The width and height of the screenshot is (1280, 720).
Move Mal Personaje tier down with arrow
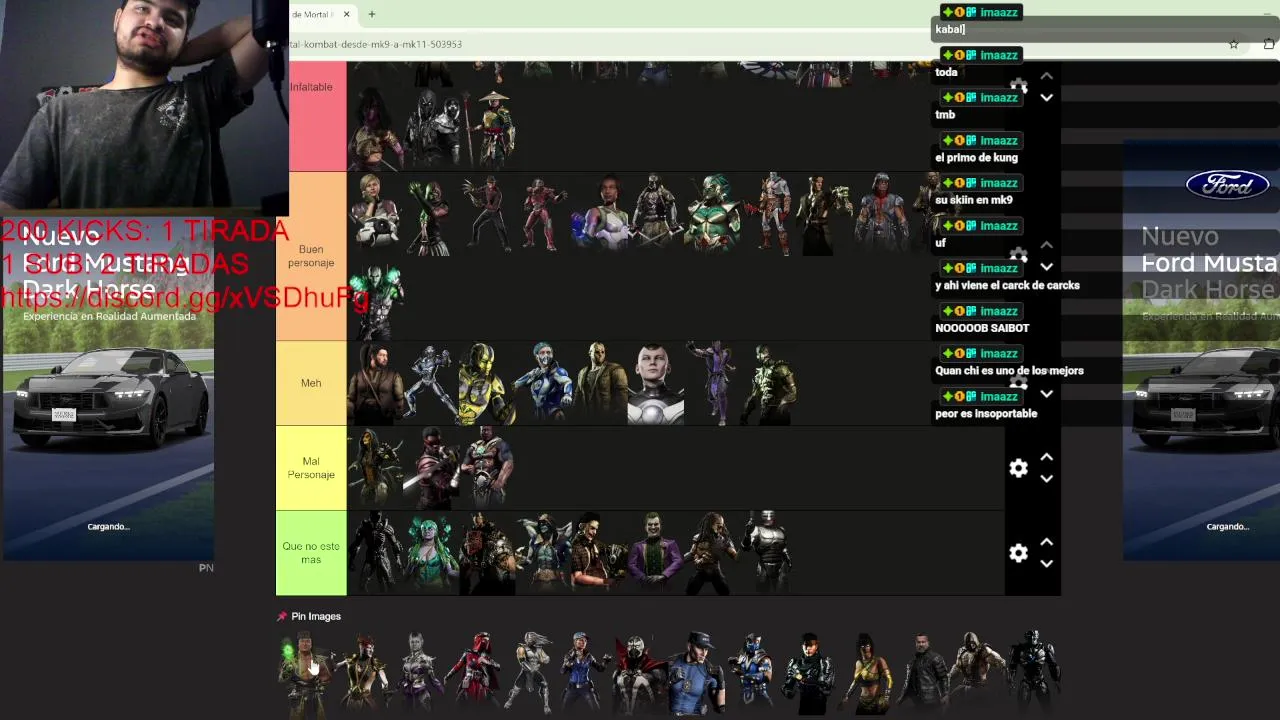pos(1046,479)
